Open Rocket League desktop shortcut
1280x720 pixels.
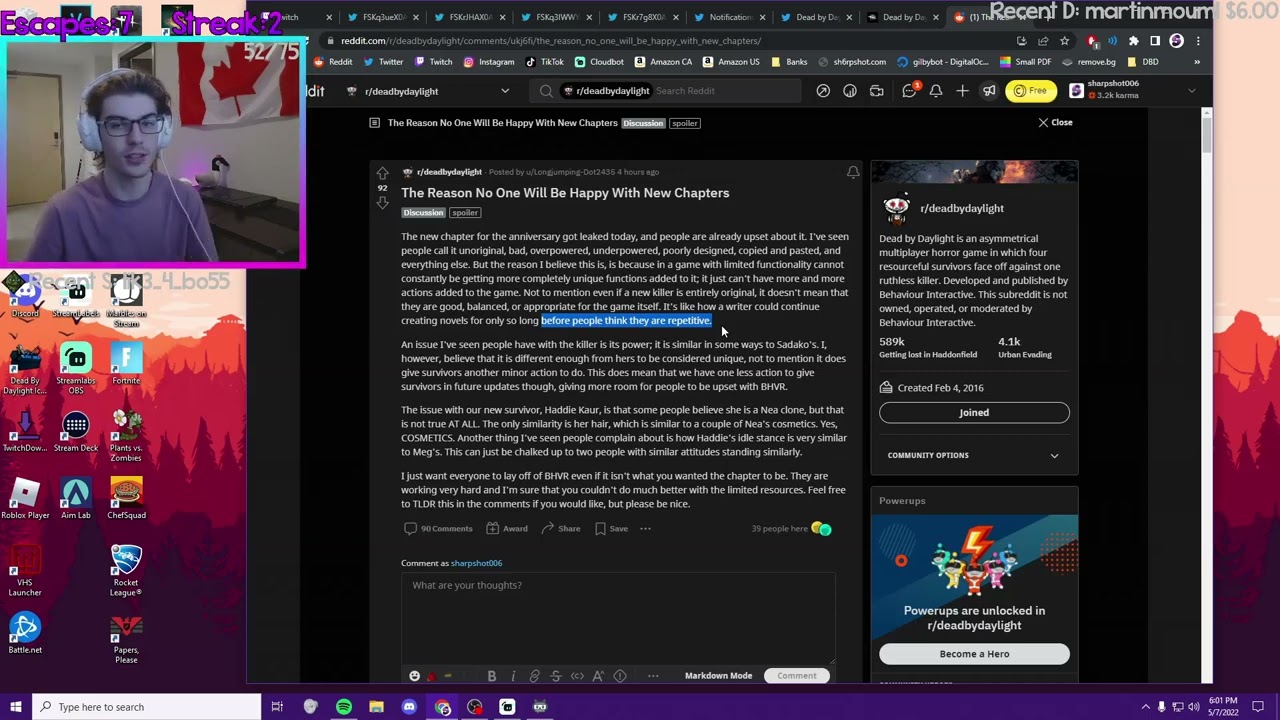point(126,571)
